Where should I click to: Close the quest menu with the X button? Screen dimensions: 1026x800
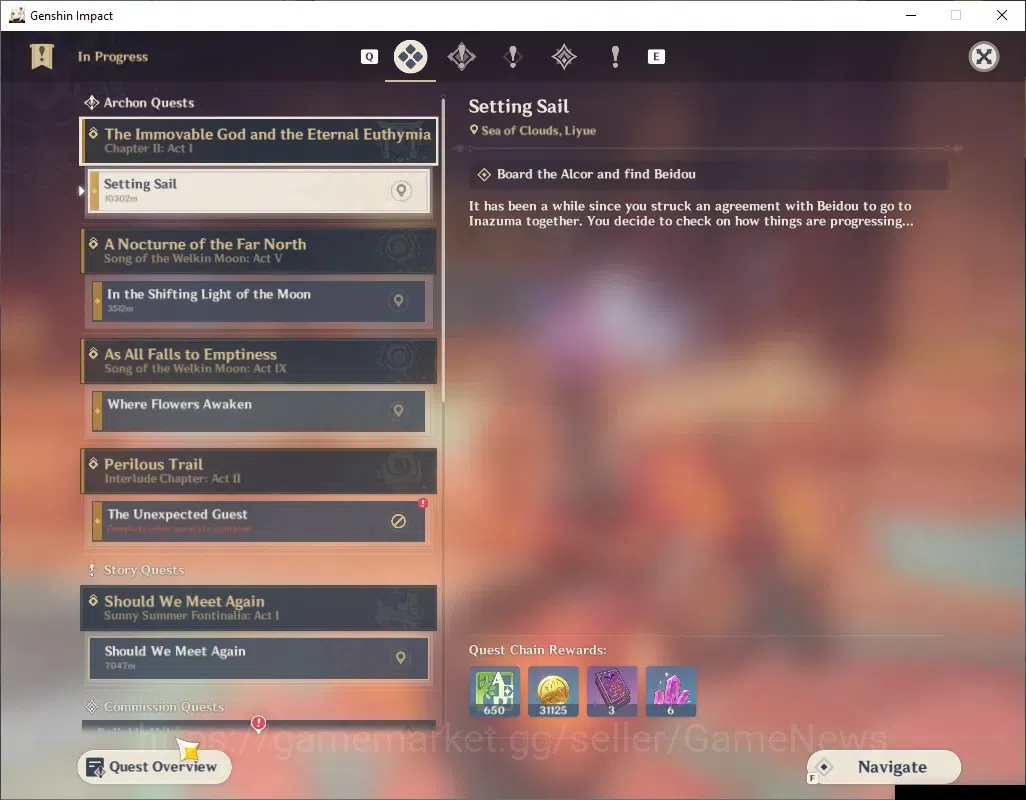[983, 57]
